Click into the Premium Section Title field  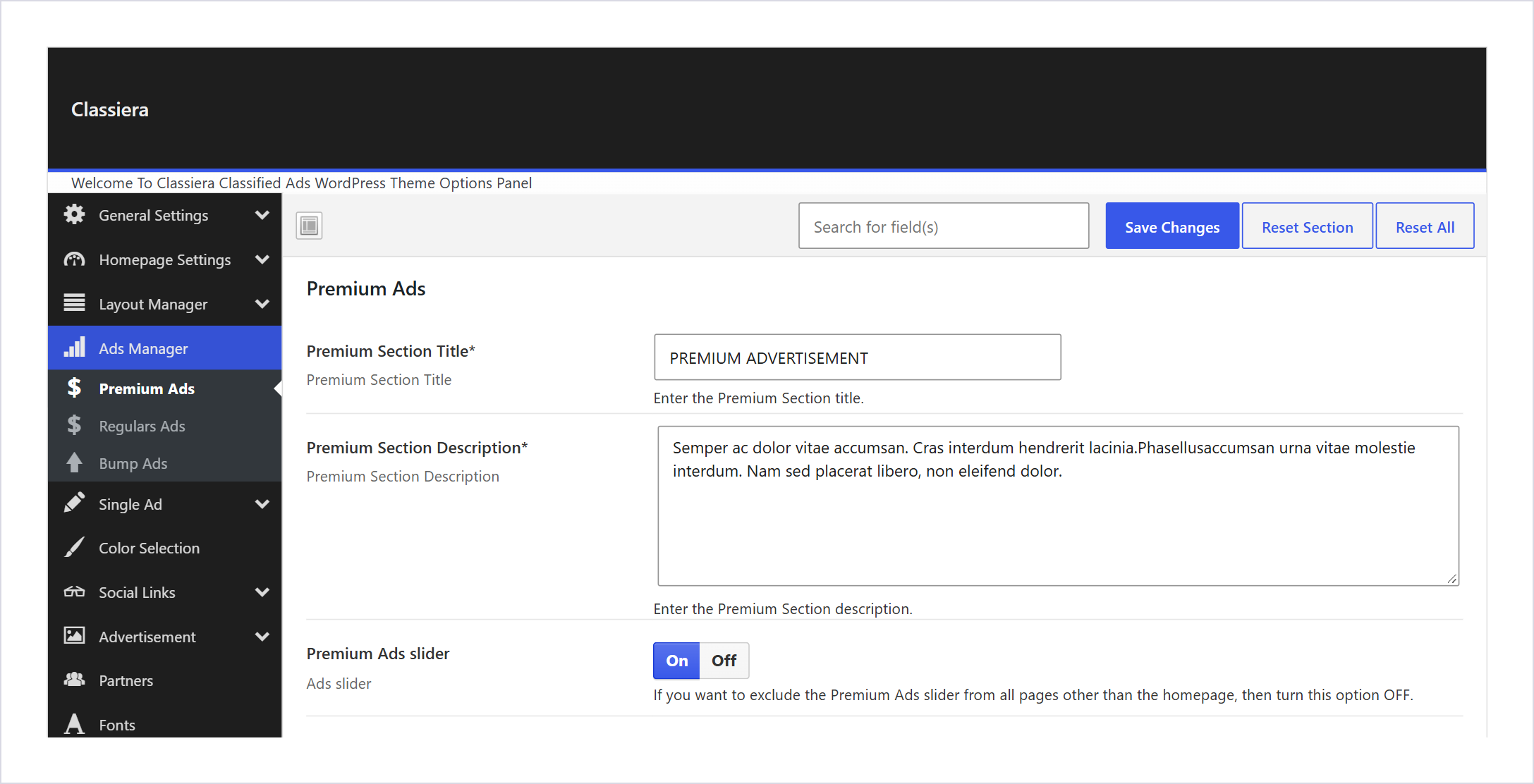(858, 357)
